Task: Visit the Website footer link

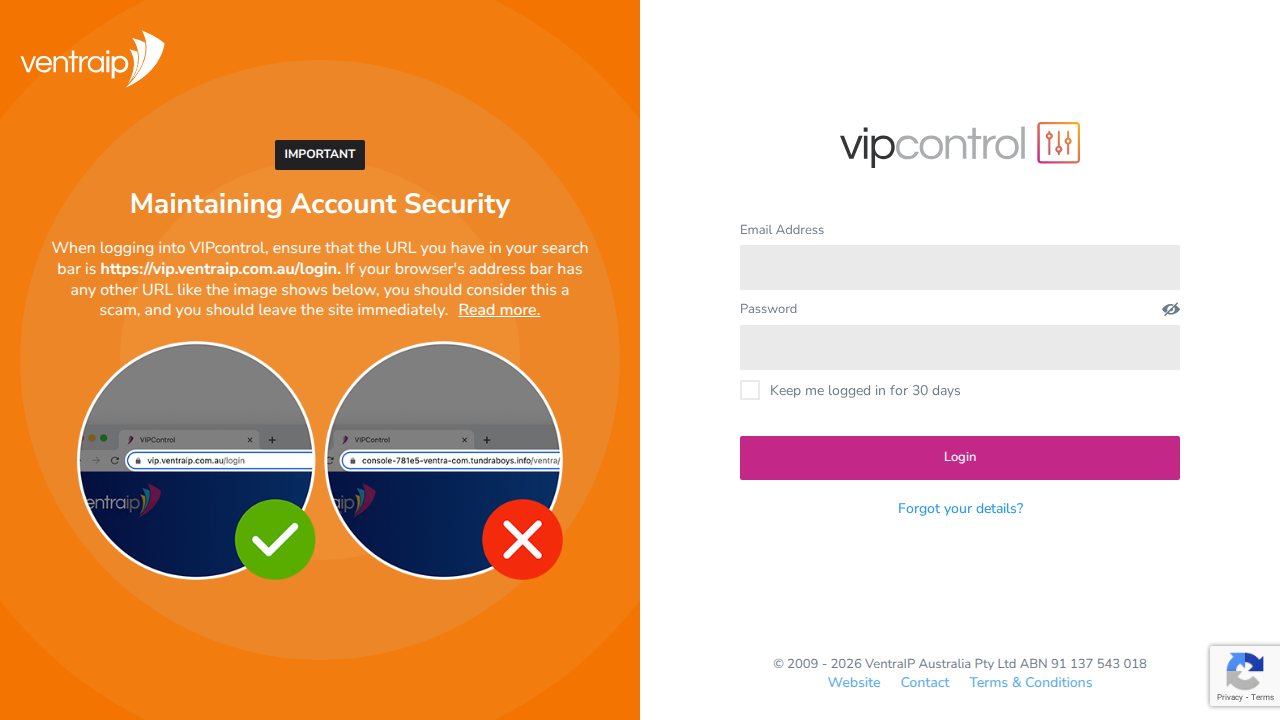Action: pos(854,682)
